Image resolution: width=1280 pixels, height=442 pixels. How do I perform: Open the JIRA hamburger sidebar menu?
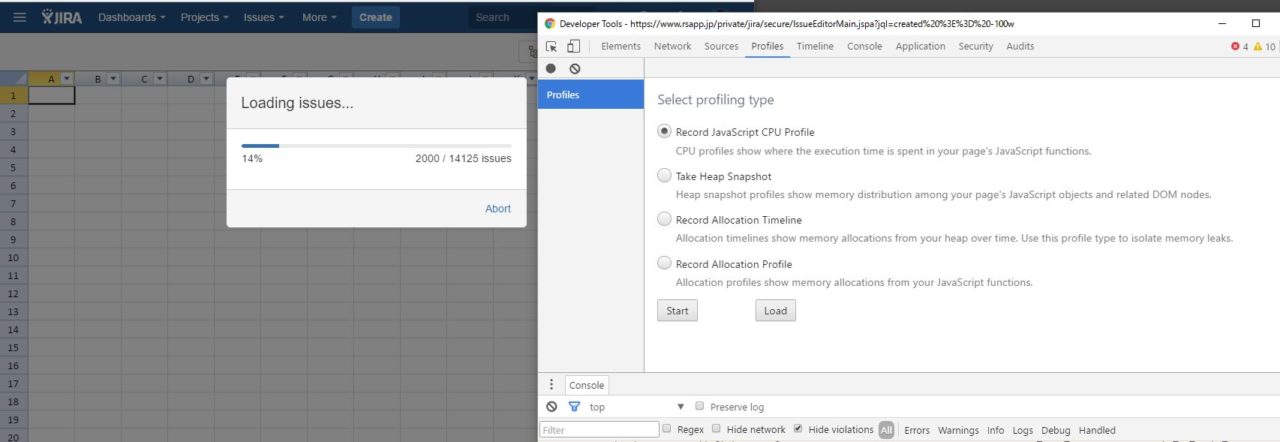click(x=20, y=17)
